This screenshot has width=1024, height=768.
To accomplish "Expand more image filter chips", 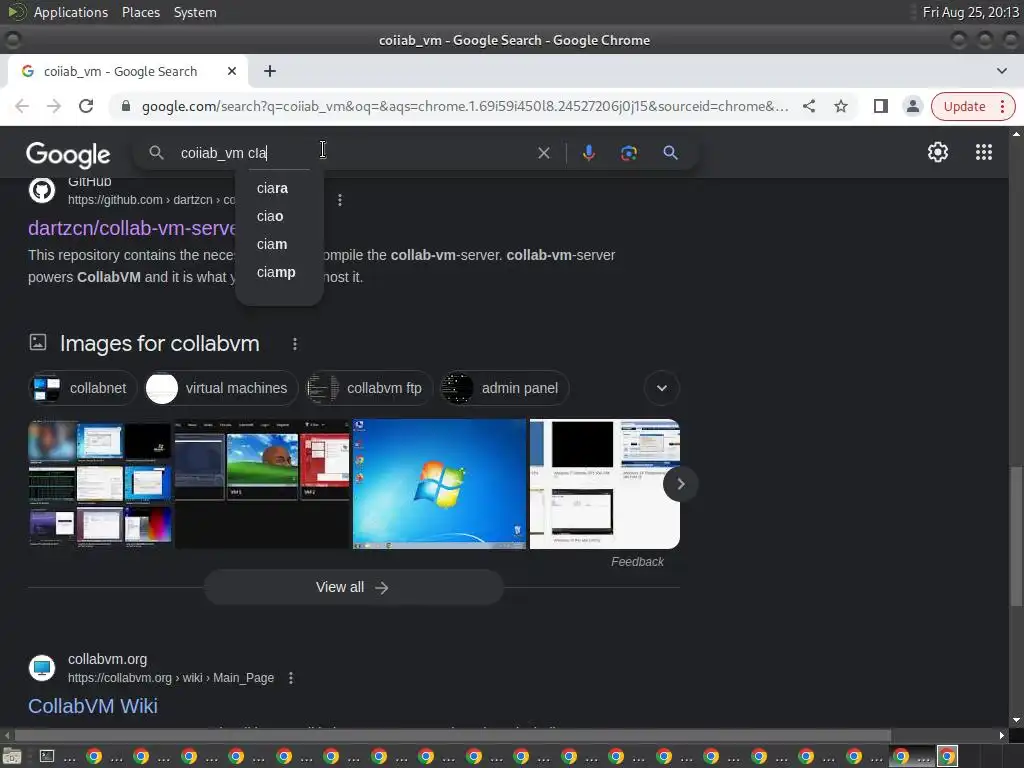I will [x=662, y=388].
